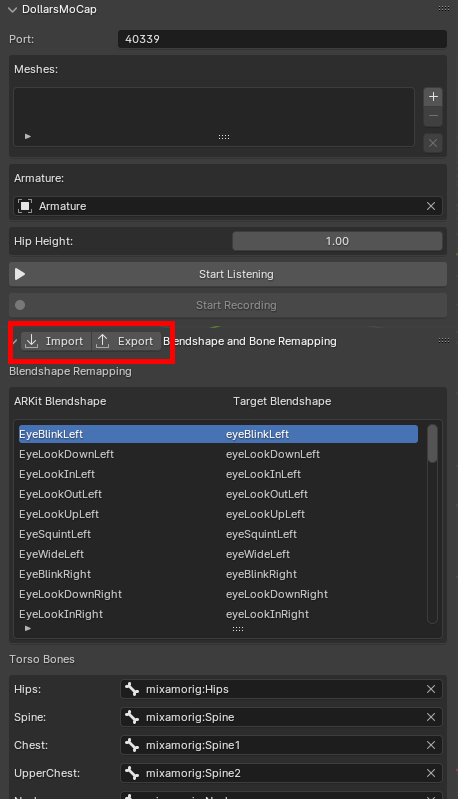Add a mesh with the plus icon
The width and height of the screenshot is (458, 799).
(x=433, y=96)
